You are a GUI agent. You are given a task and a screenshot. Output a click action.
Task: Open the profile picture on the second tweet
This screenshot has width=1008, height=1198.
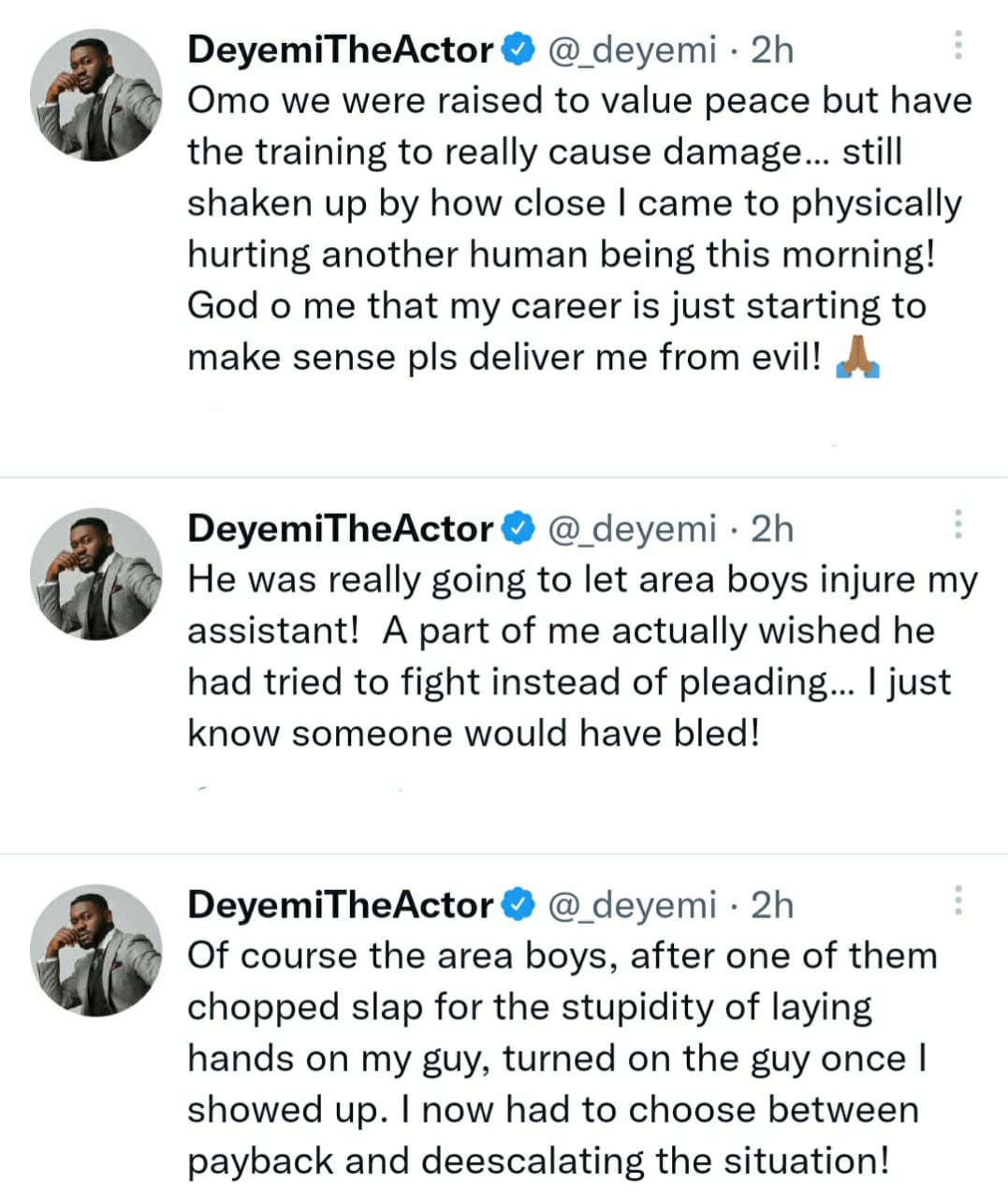96,574
